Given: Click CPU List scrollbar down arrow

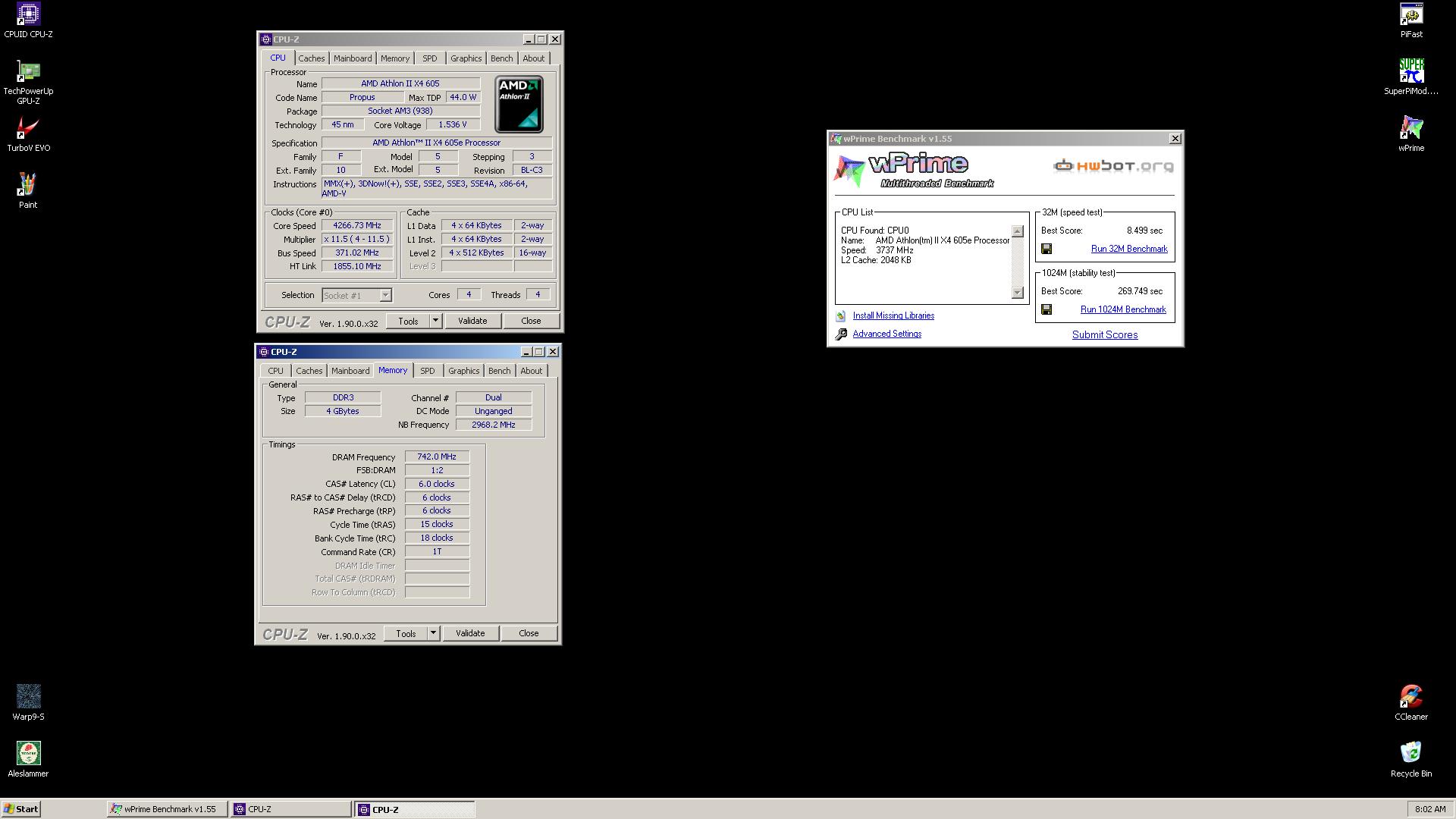Looking at the screenshot, I should pyautogui.click(x=1018, y=293).
